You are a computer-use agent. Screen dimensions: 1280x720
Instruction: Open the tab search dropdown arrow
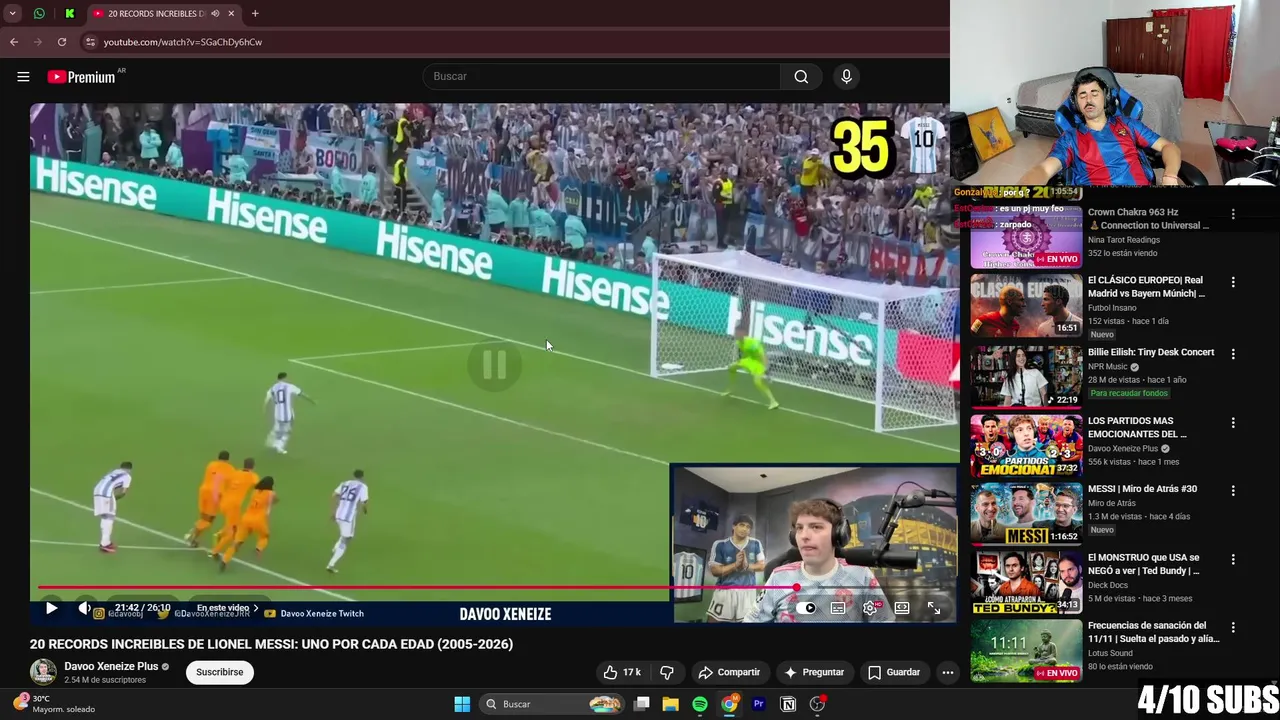(x=13, y=13)
